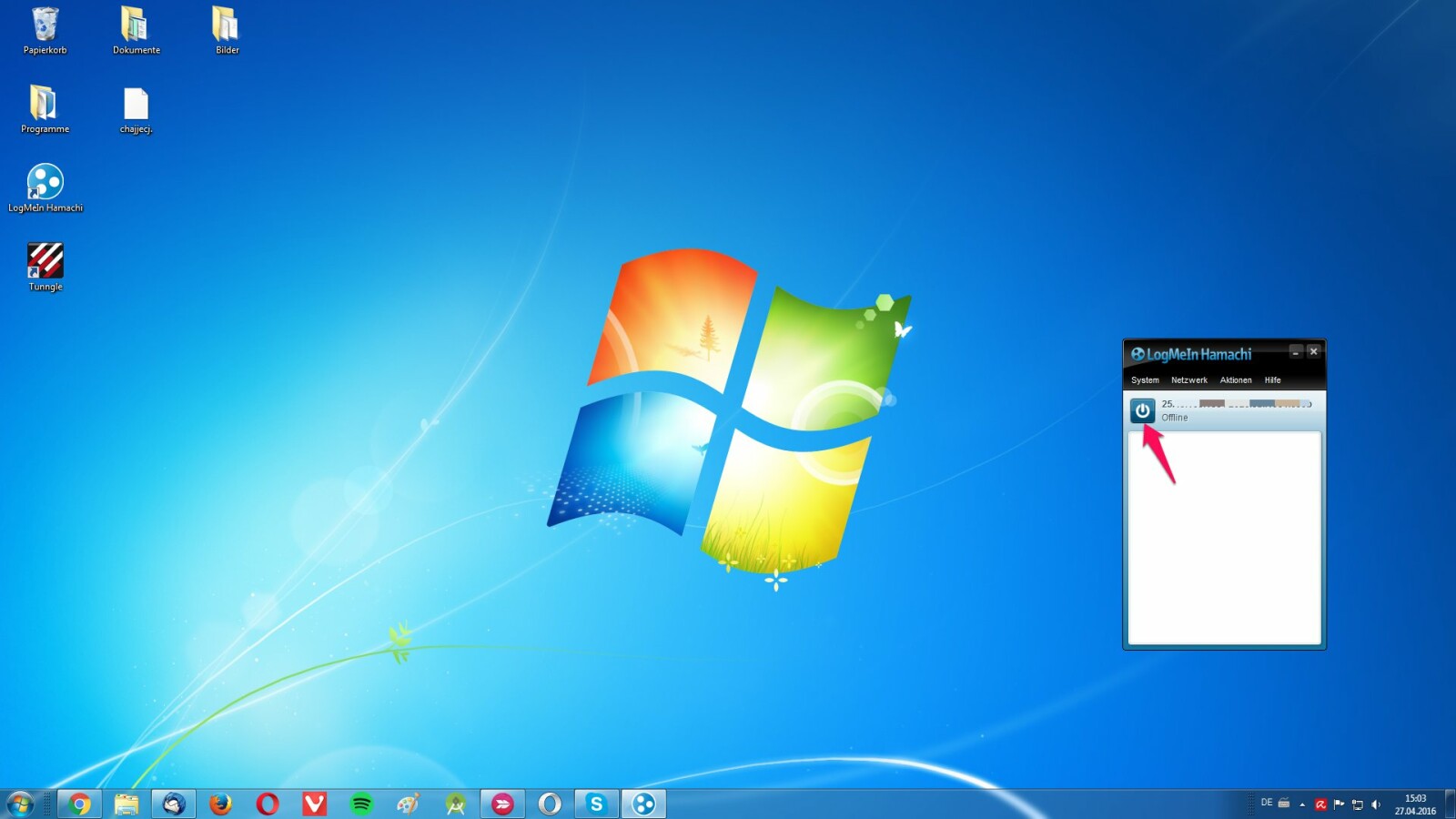The width and height of the screenshot is (1456, 819).
Task: Launch Vivaldi from the taskbar
Action: point(315,804)
